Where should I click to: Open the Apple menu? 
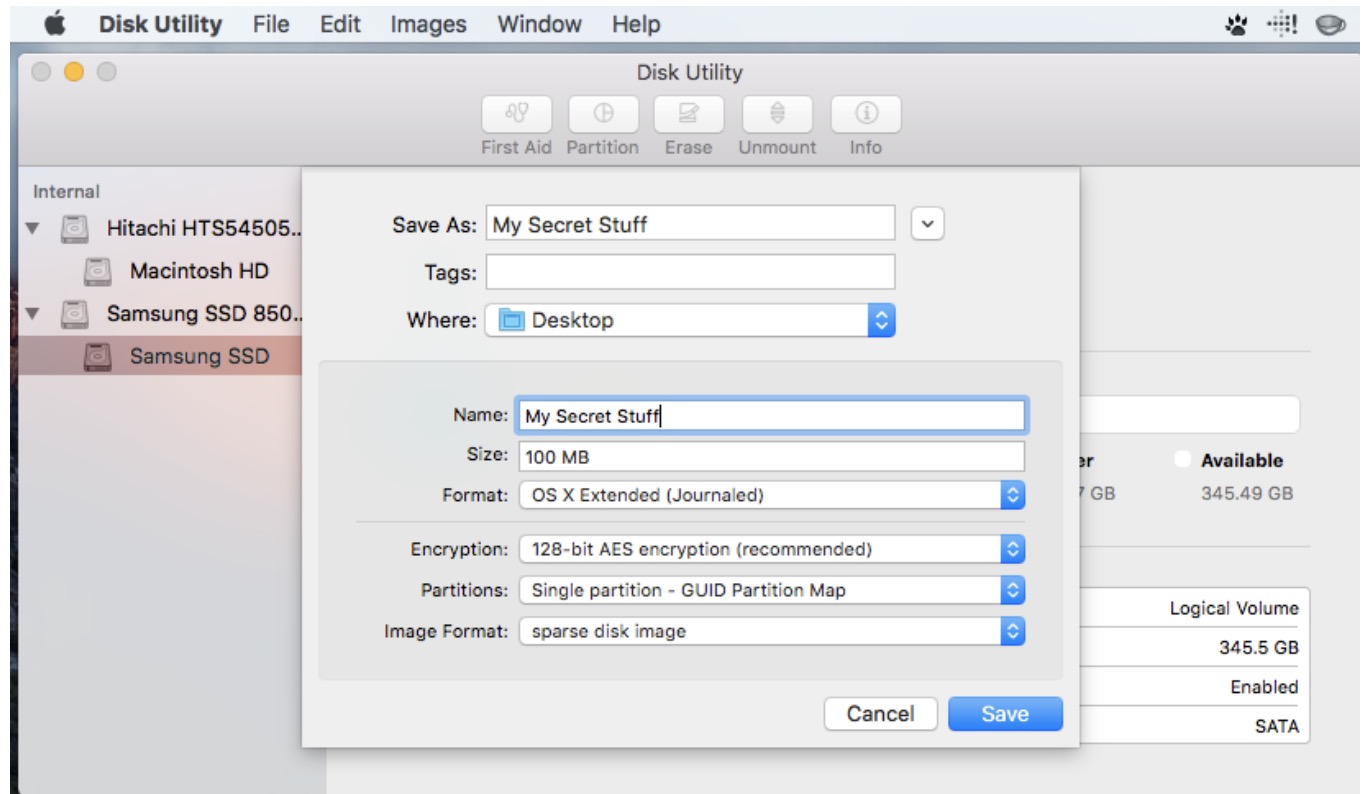tap(55, 23)
